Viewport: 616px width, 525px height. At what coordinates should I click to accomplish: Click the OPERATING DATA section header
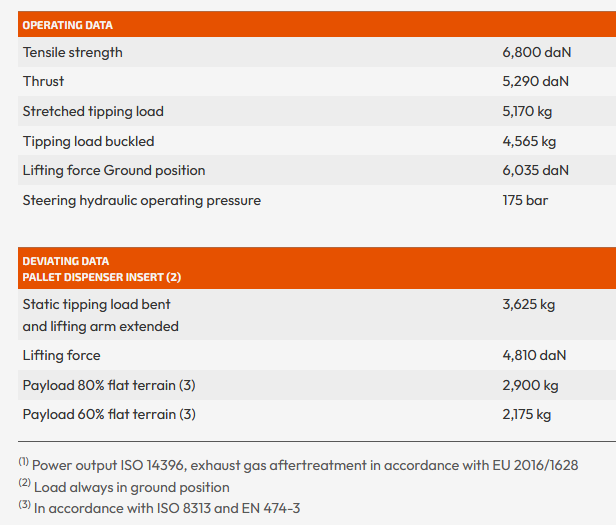(68, 25)
